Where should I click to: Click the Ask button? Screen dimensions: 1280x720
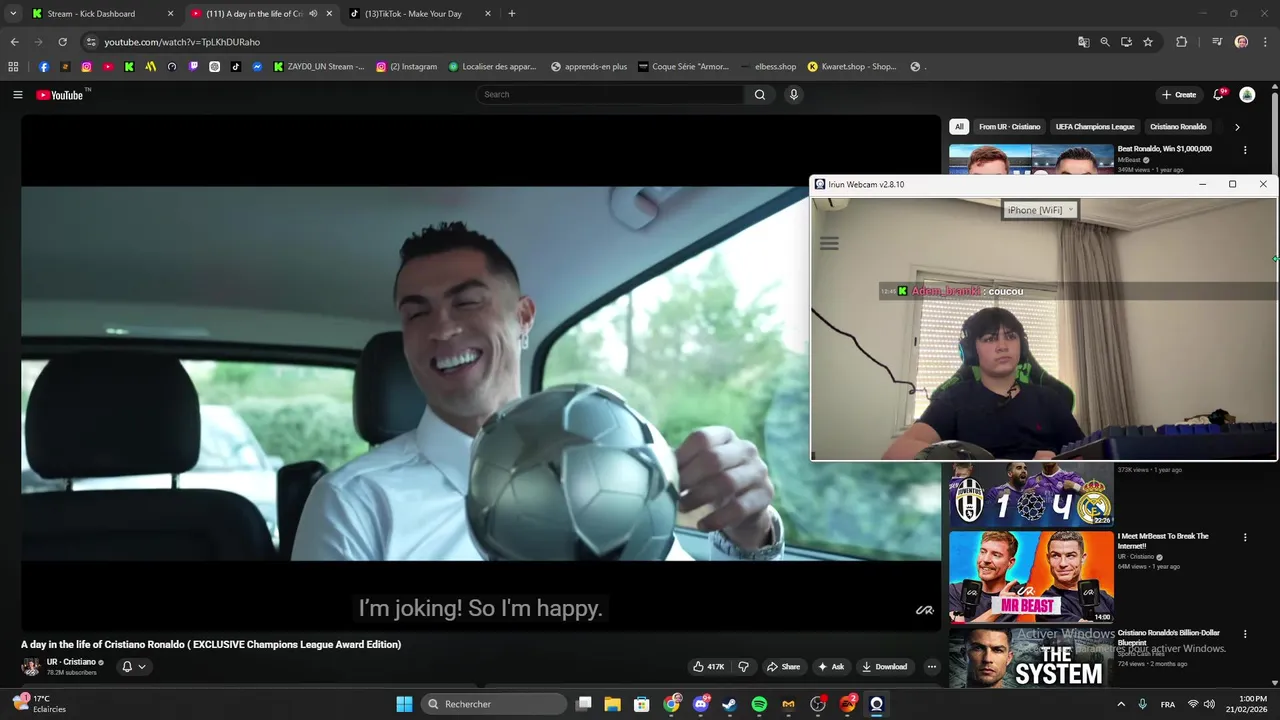click(x=831, y=667)
